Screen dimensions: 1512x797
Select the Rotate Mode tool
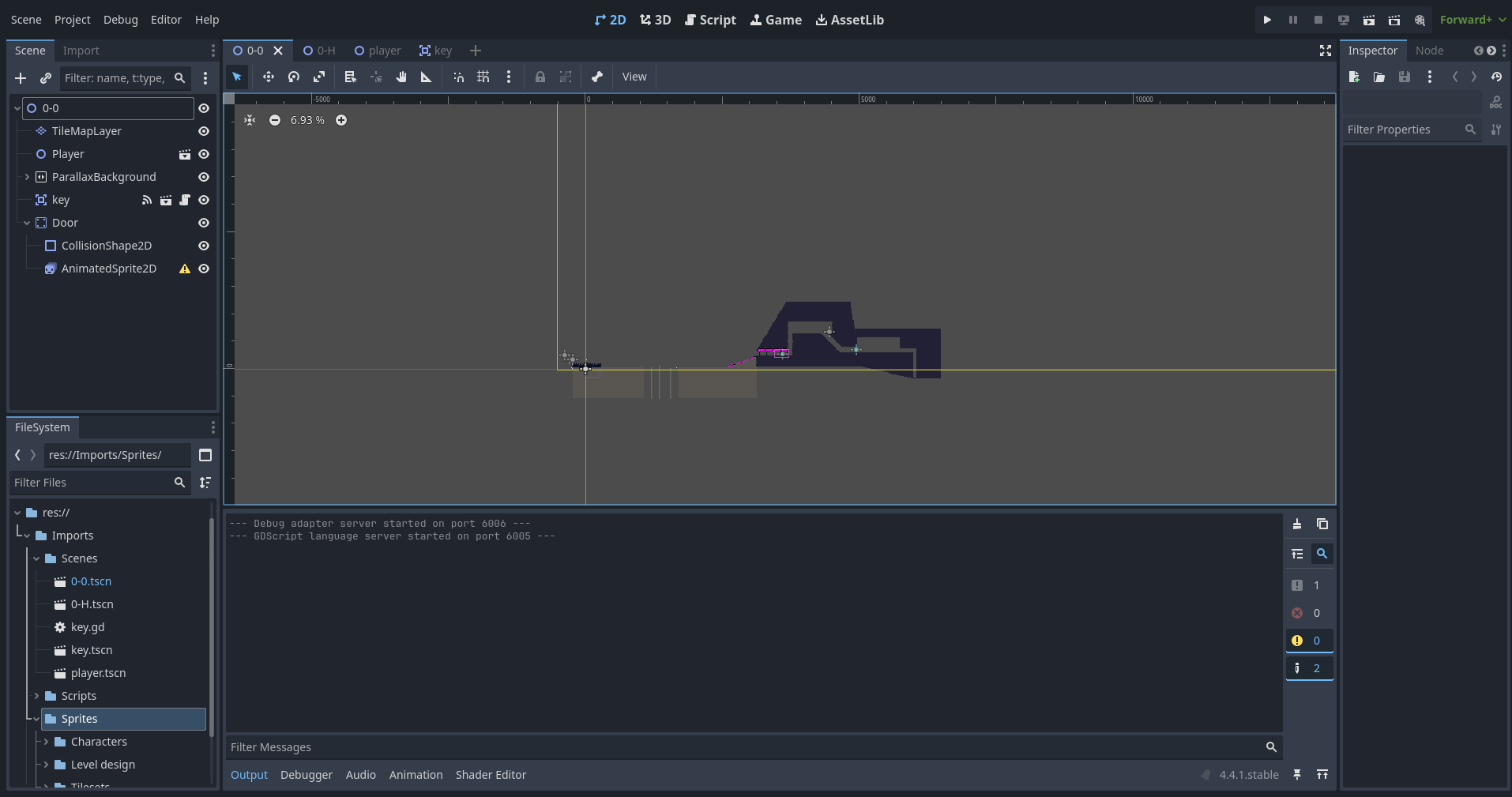294,77
